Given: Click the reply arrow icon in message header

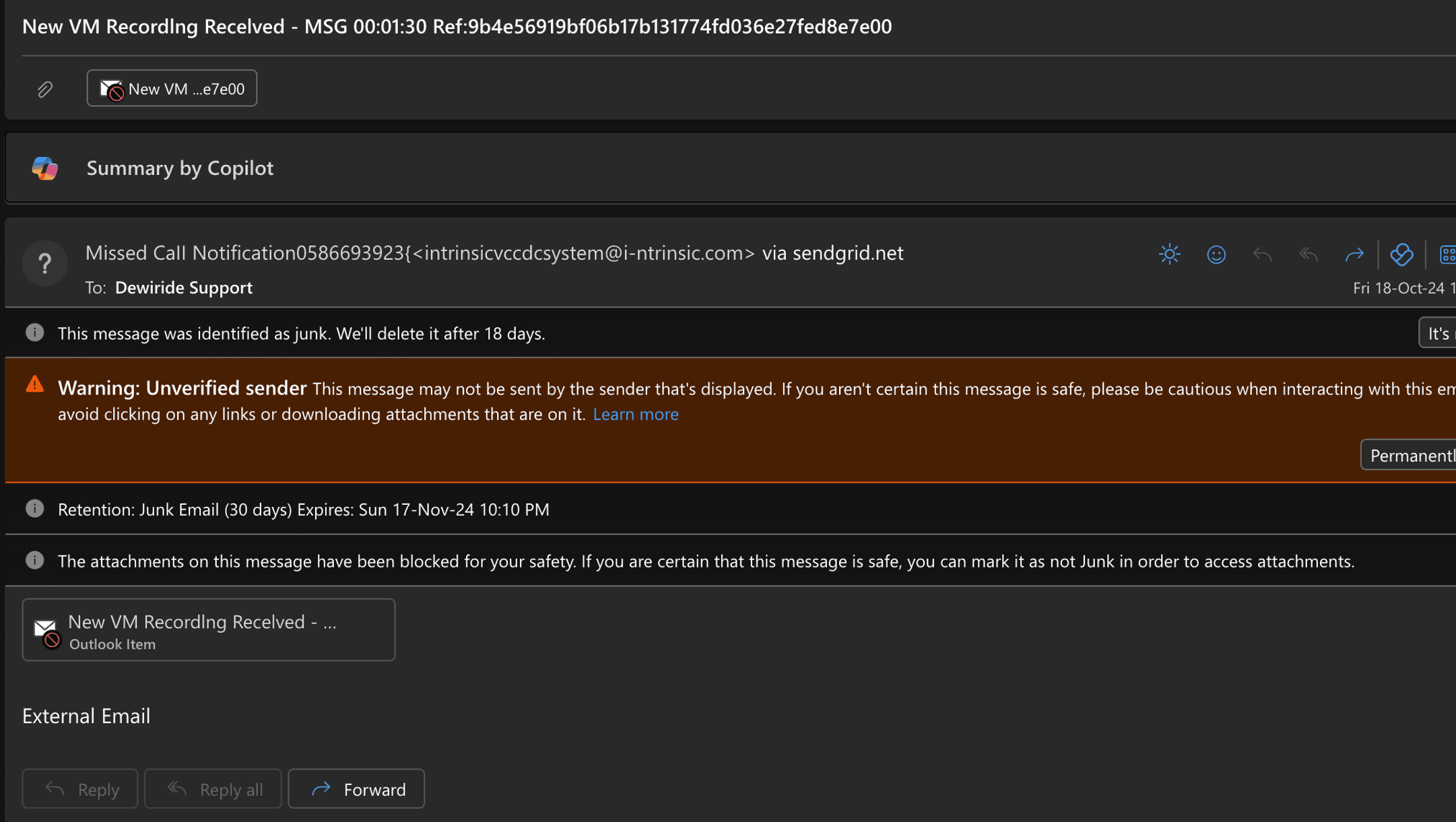Looking at the screenshot, I should pyautogui.click(x=1262, y=254).
